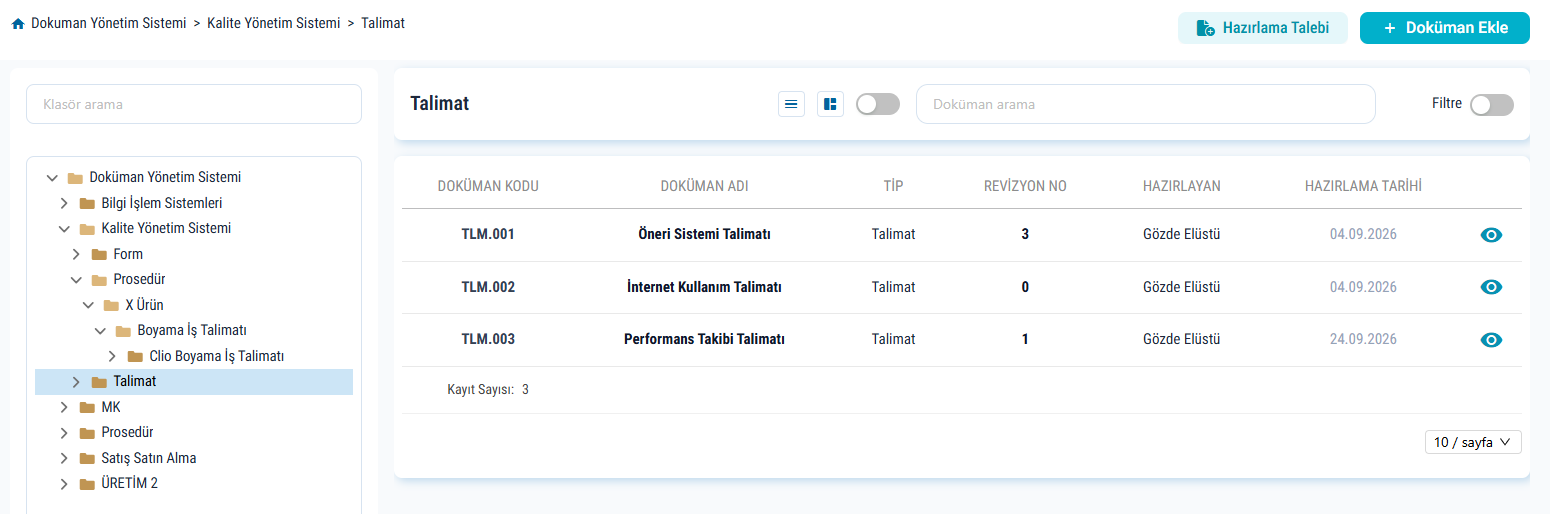Sort by REVİZYON NO column header
The image size is (1550, 514).
click(x=1025, y=186)
